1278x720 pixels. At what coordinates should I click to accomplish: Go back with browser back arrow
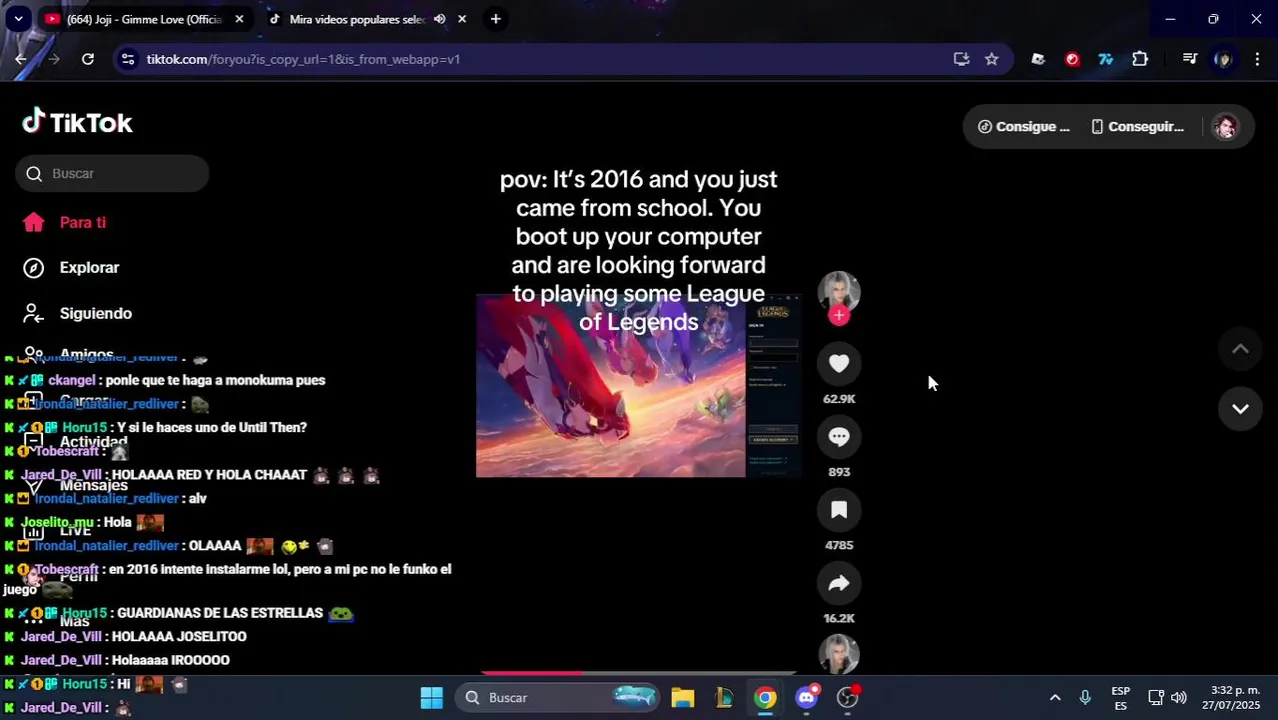coord(21,59)
